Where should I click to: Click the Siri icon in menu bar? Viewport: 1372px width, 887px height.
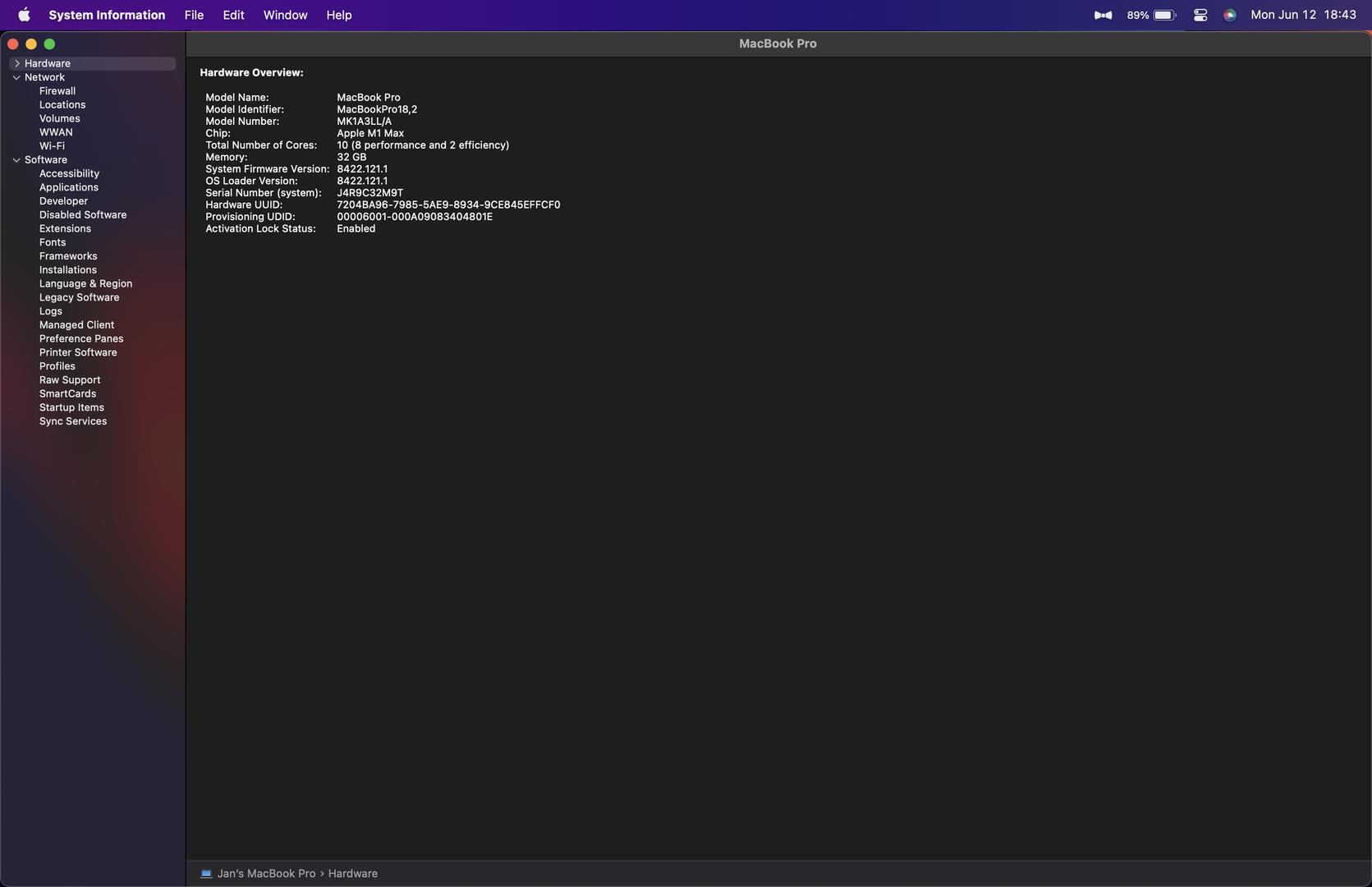pos(1229,15)
